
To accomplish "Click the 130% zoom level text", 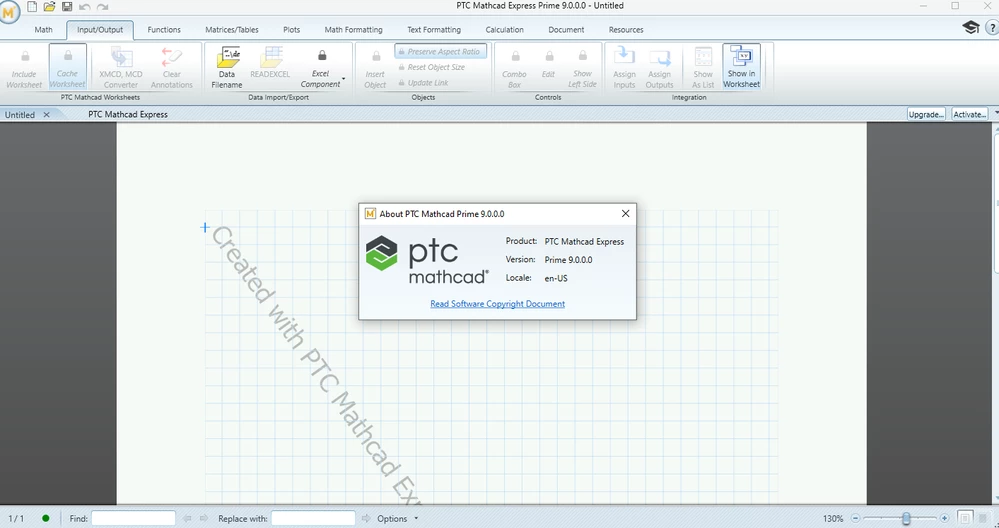I will click(833, 518).
